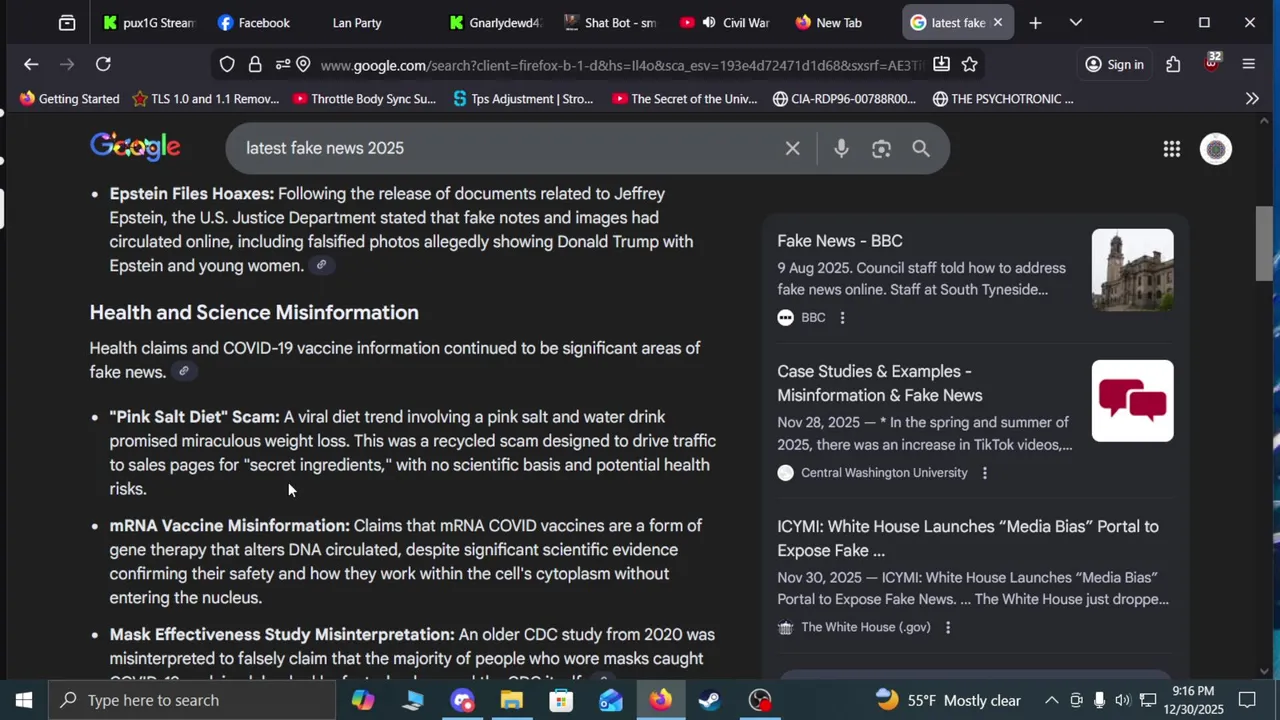Open Google apps grid
This screenshot has height=720, width=1280.
click(1172, 149)
